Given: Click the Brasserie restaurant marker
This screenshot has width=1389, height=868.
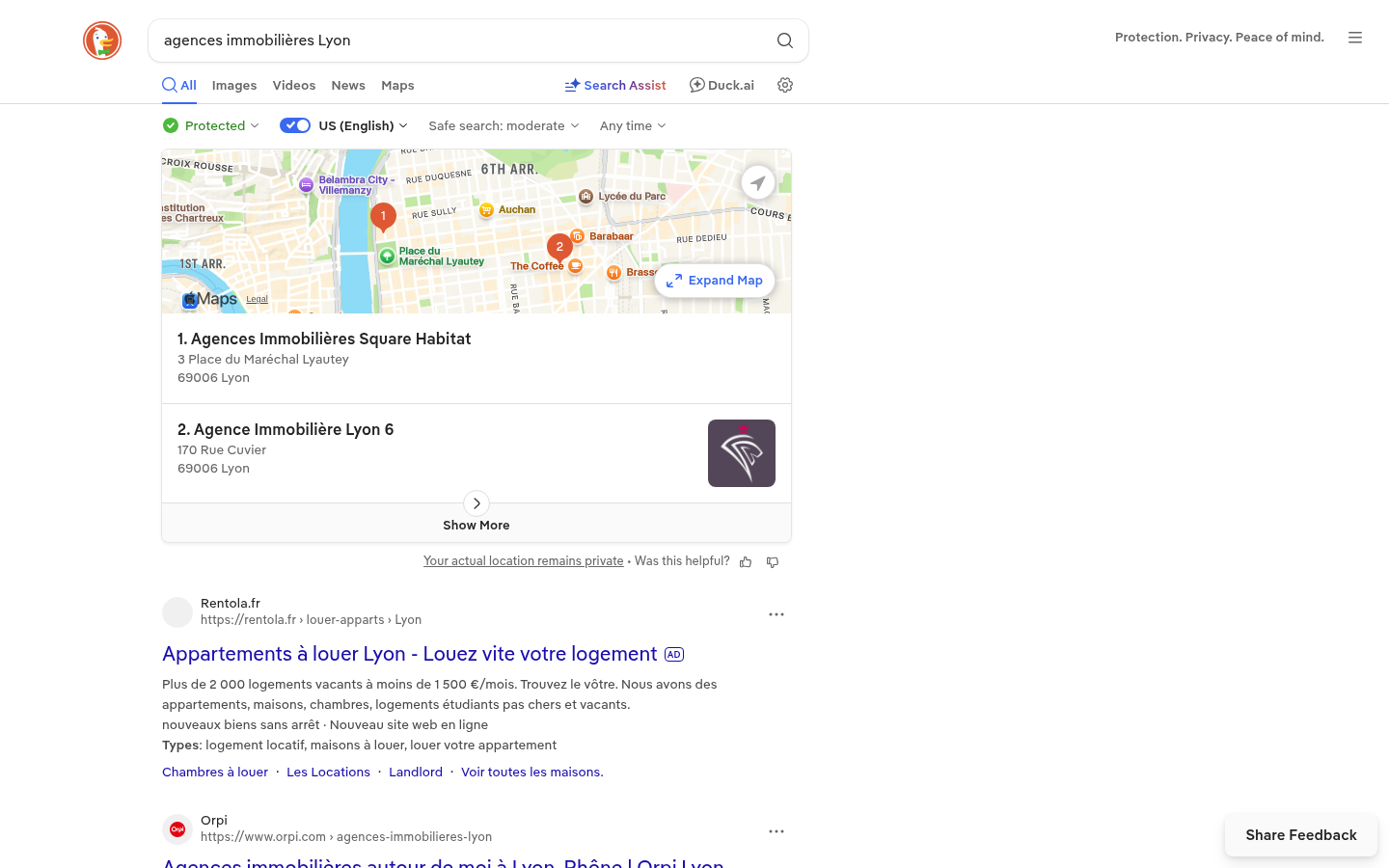Looking at the screenshot, I should 613,273.
